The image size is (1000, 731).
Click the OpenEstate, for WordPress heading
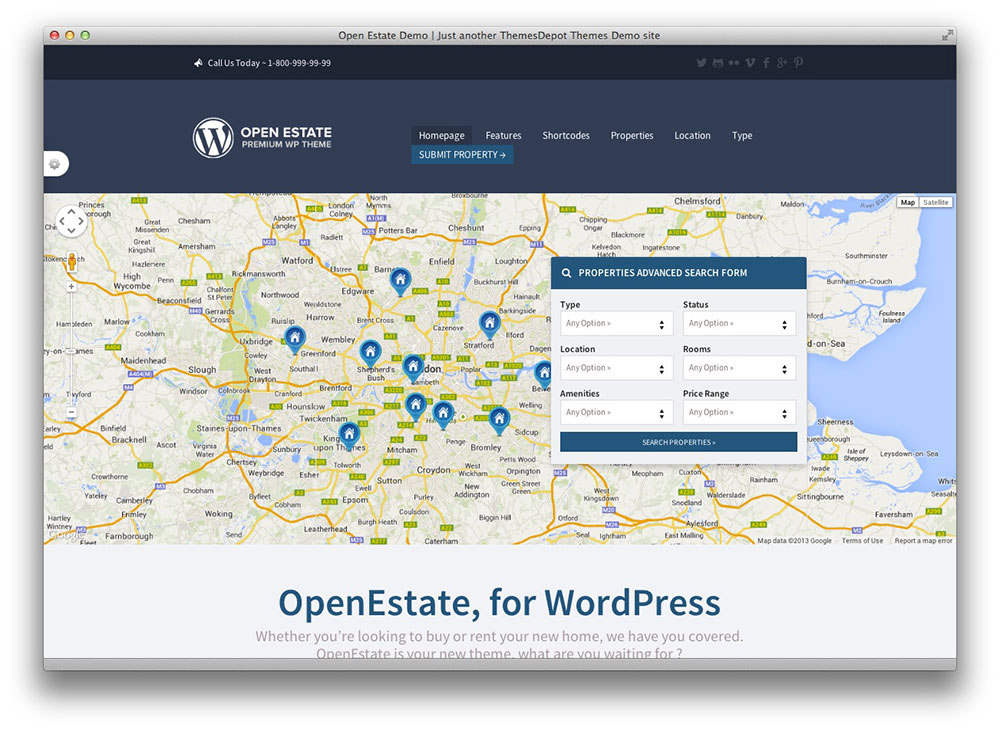499,603
